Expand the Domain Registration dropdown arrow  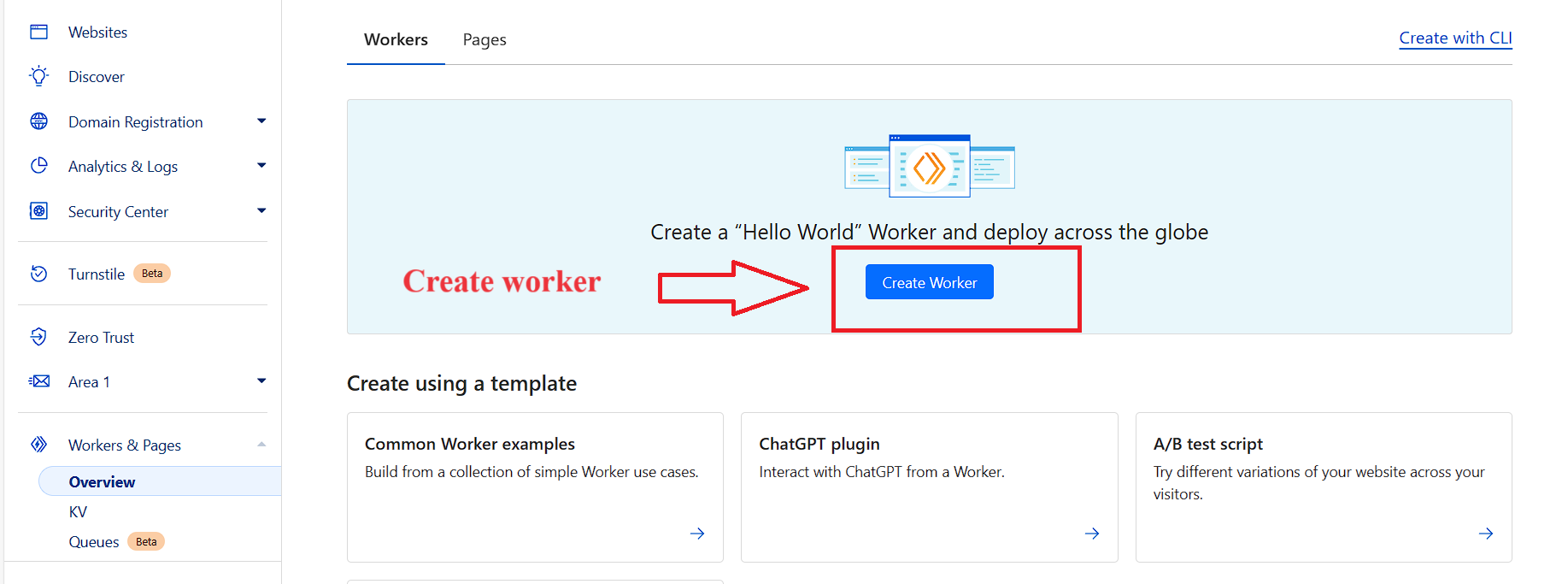(x=261, y=121)
